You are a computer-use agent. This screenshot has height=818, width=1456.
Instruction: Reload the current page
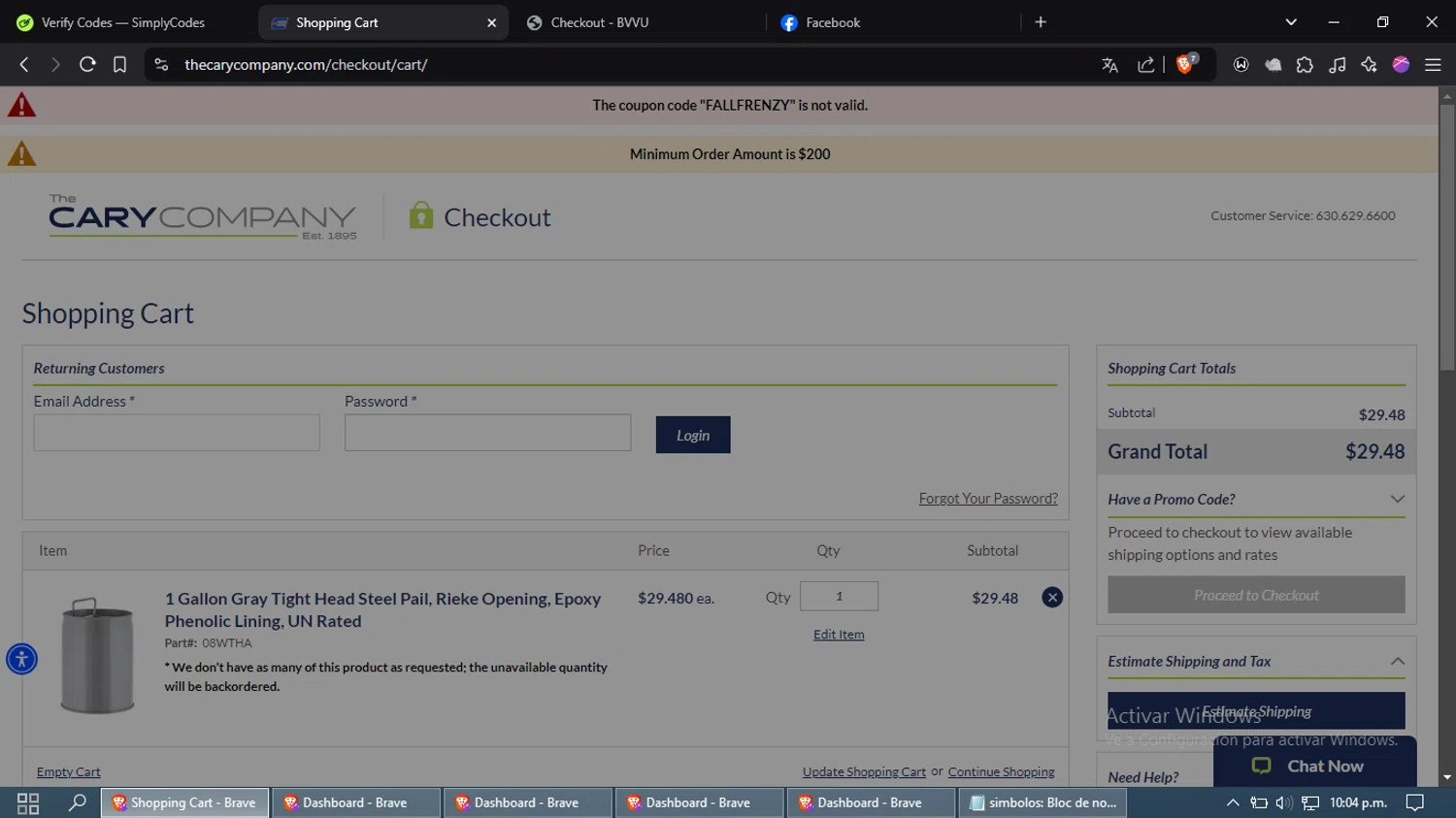pos(87,65)
